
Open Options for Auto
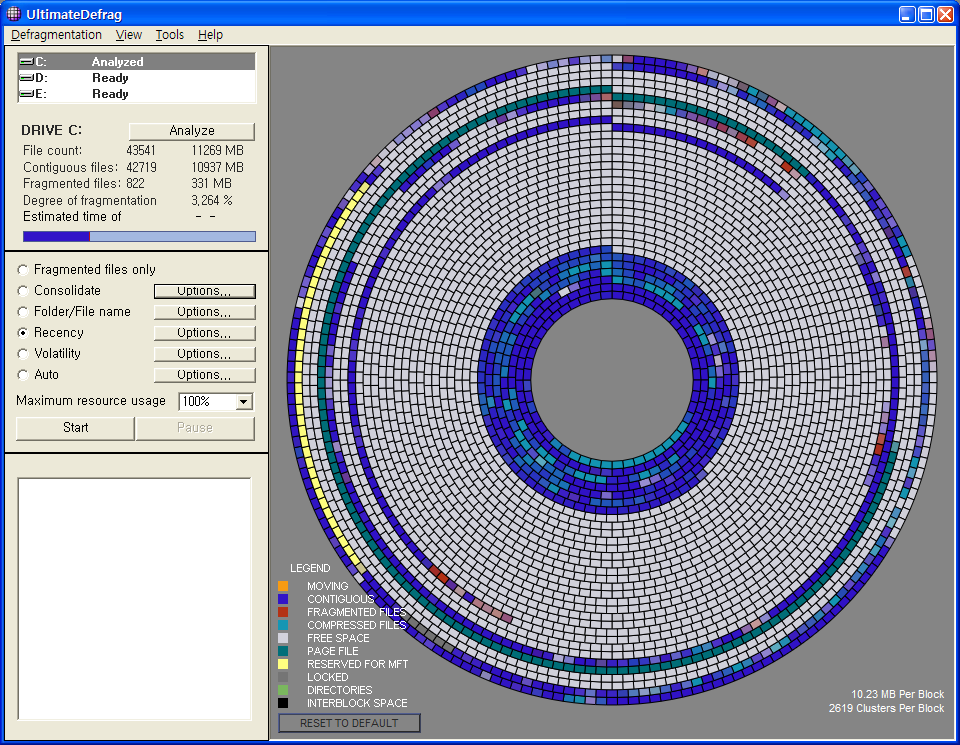204,375
